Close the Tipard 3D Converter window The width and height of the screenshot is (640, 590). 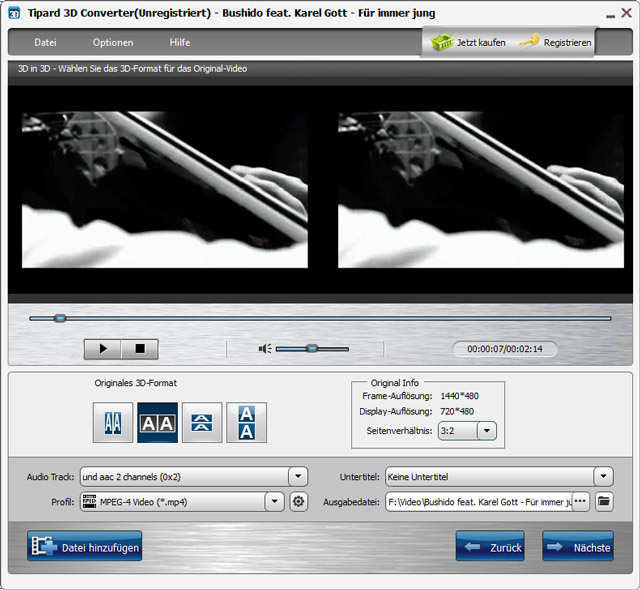pyautogui.click(x=626, y=13)
